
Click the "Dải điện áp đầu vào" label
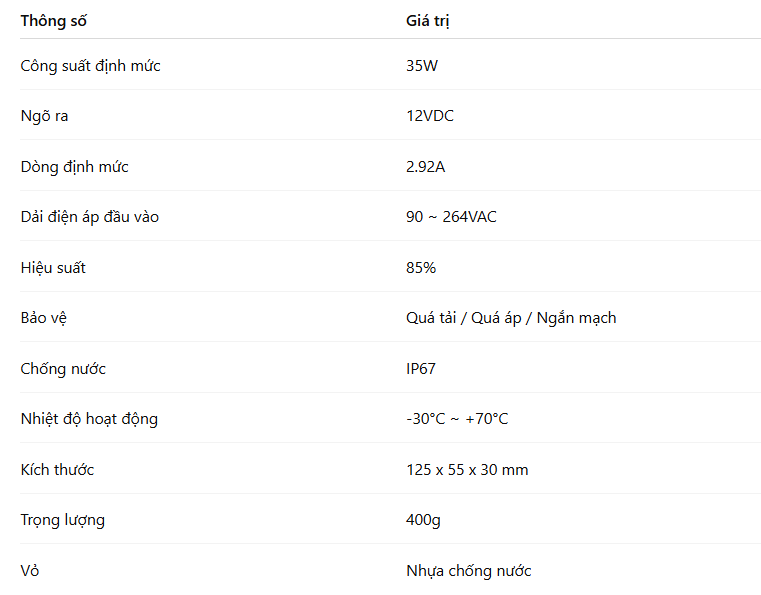click(x=89, y=217)
